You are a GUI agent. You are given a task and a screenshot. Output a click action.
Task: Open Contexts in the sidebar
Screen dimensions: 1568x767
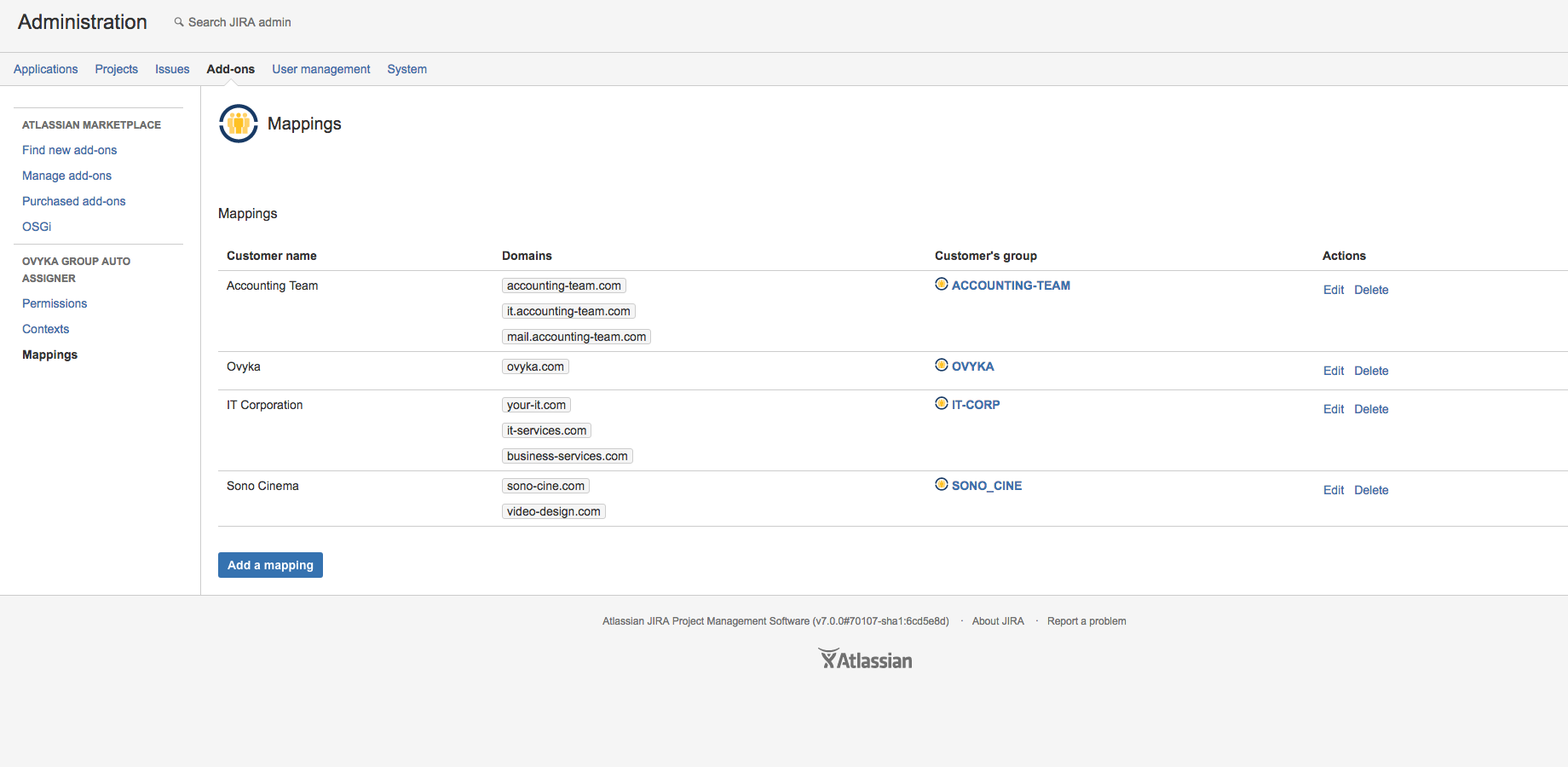click(x=46, y=329)
